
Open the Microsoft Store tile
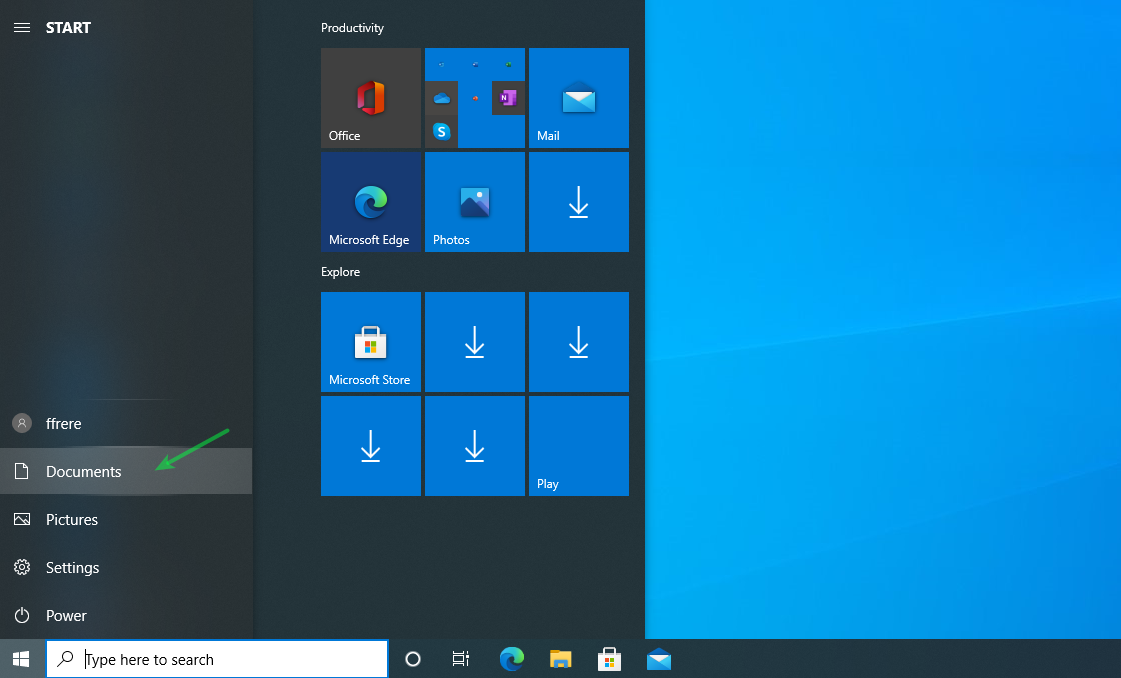[371, 342]
